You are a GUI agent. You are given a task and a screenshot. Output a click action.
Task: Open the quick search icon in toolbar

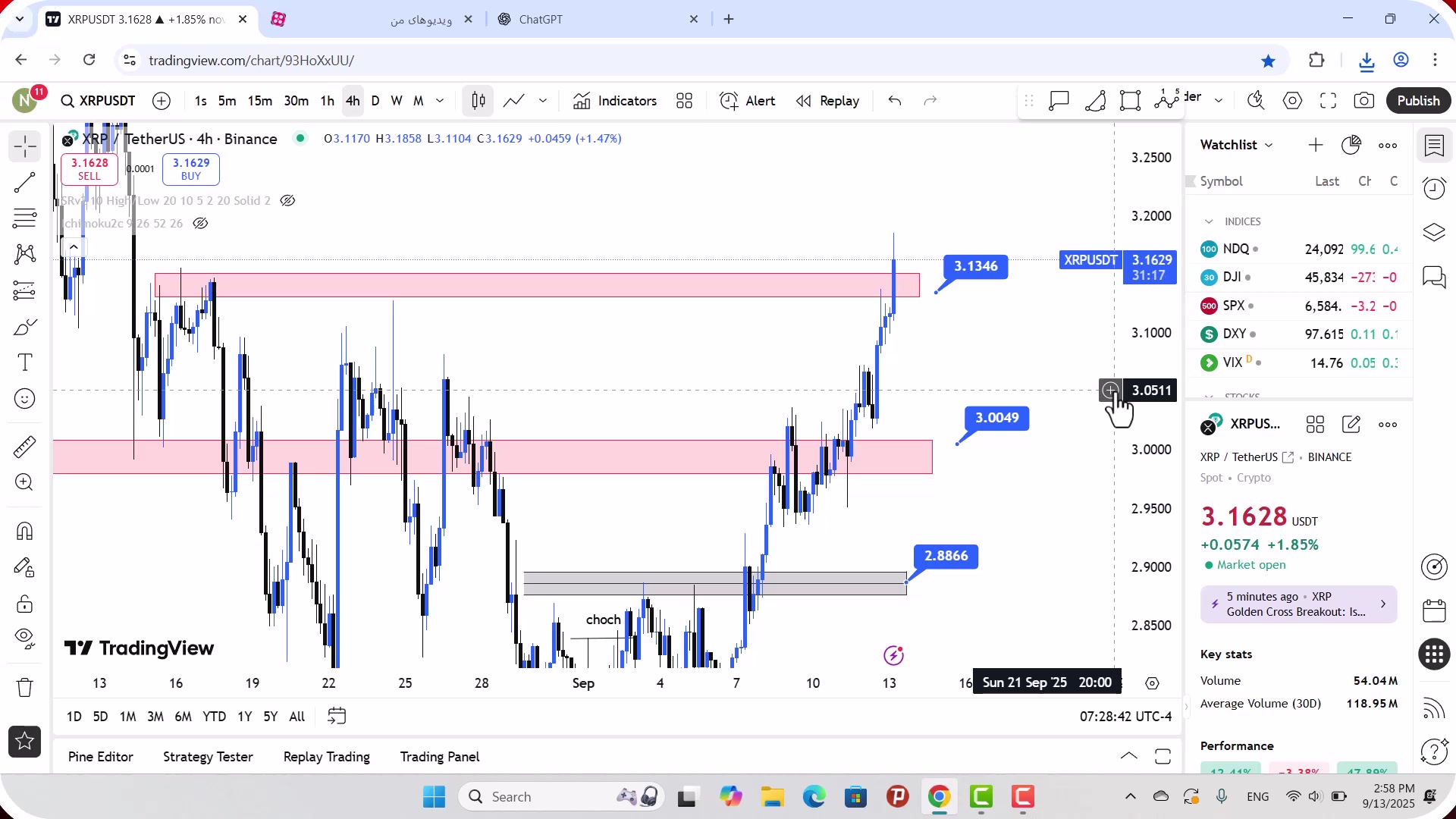[1257, 101]
